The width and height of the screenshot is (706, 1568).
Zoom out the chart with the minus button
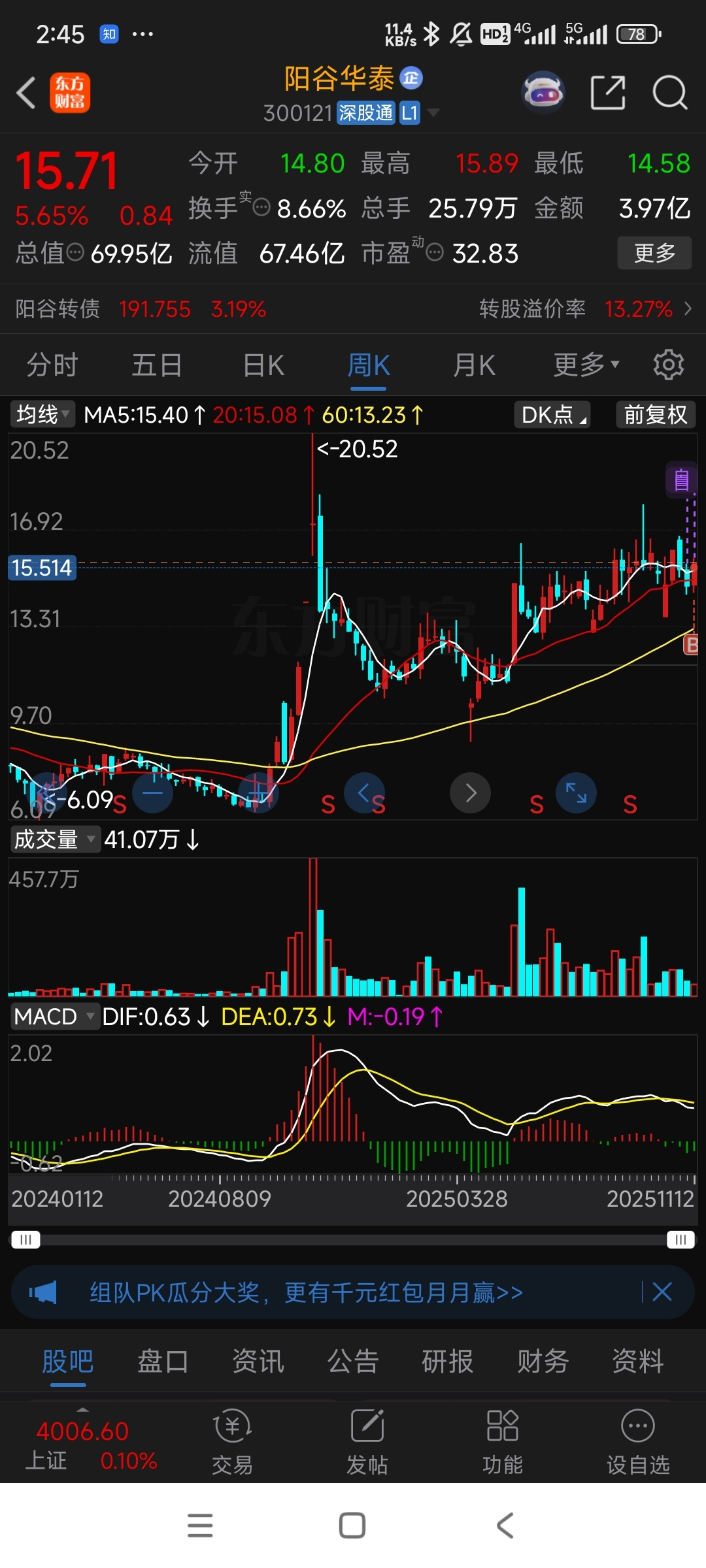click(152, 793)
